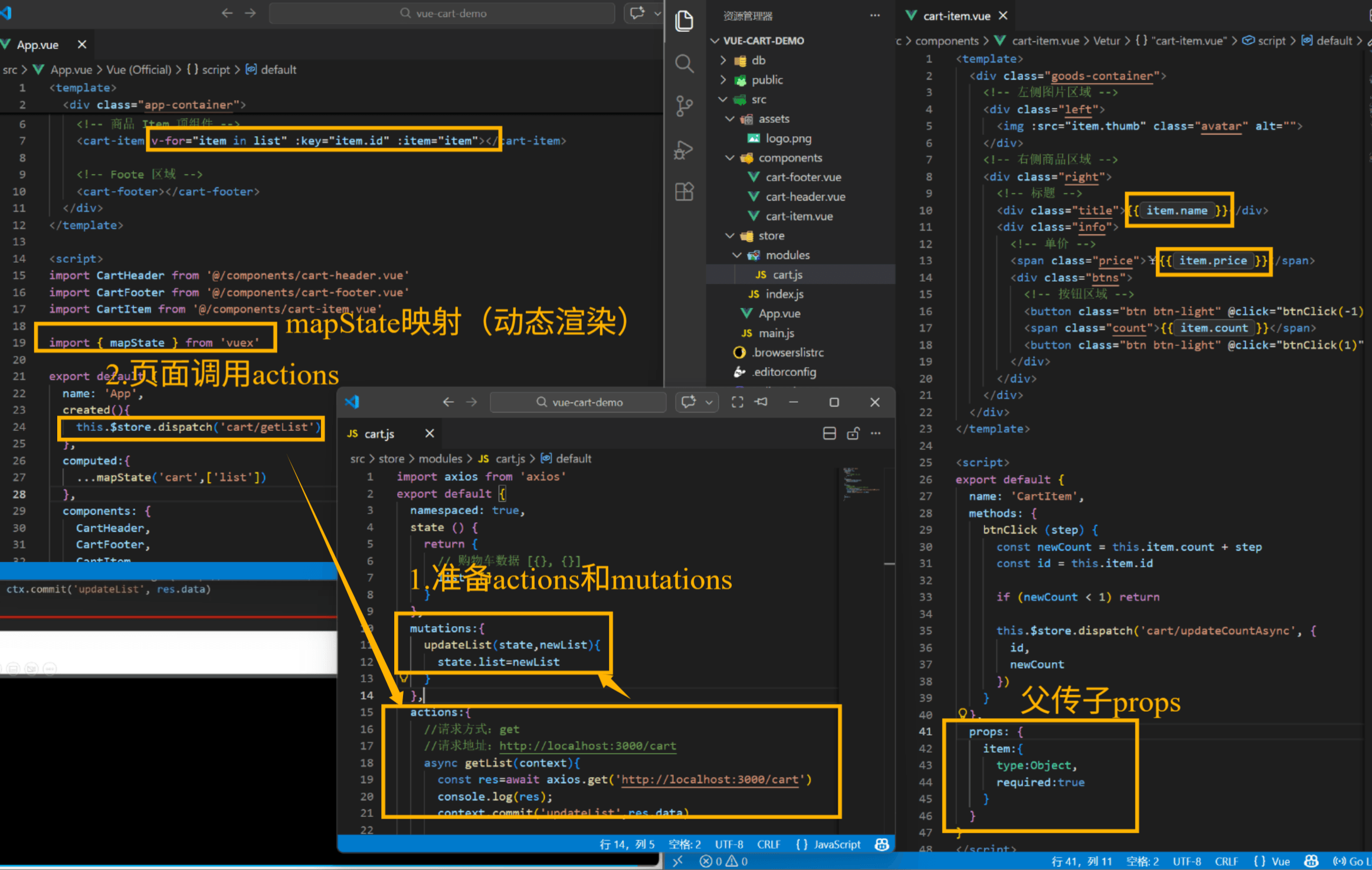Open the Explorer icon in activity bar
The width and height of the screenshot is (1372, 870).
click(x=684, y=21)
